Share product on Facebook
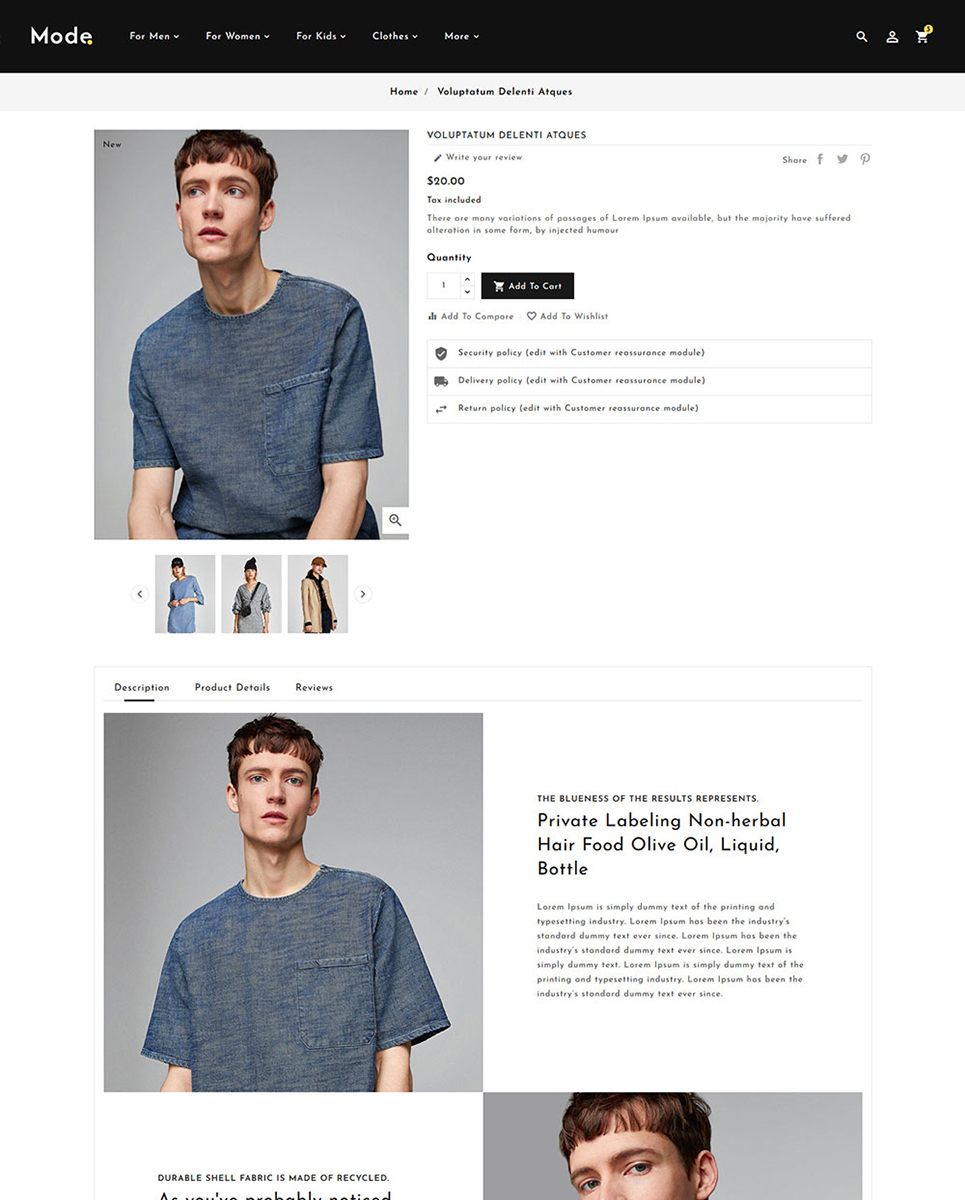Viewport: 965px width, 1200px height. pos(820,159)
